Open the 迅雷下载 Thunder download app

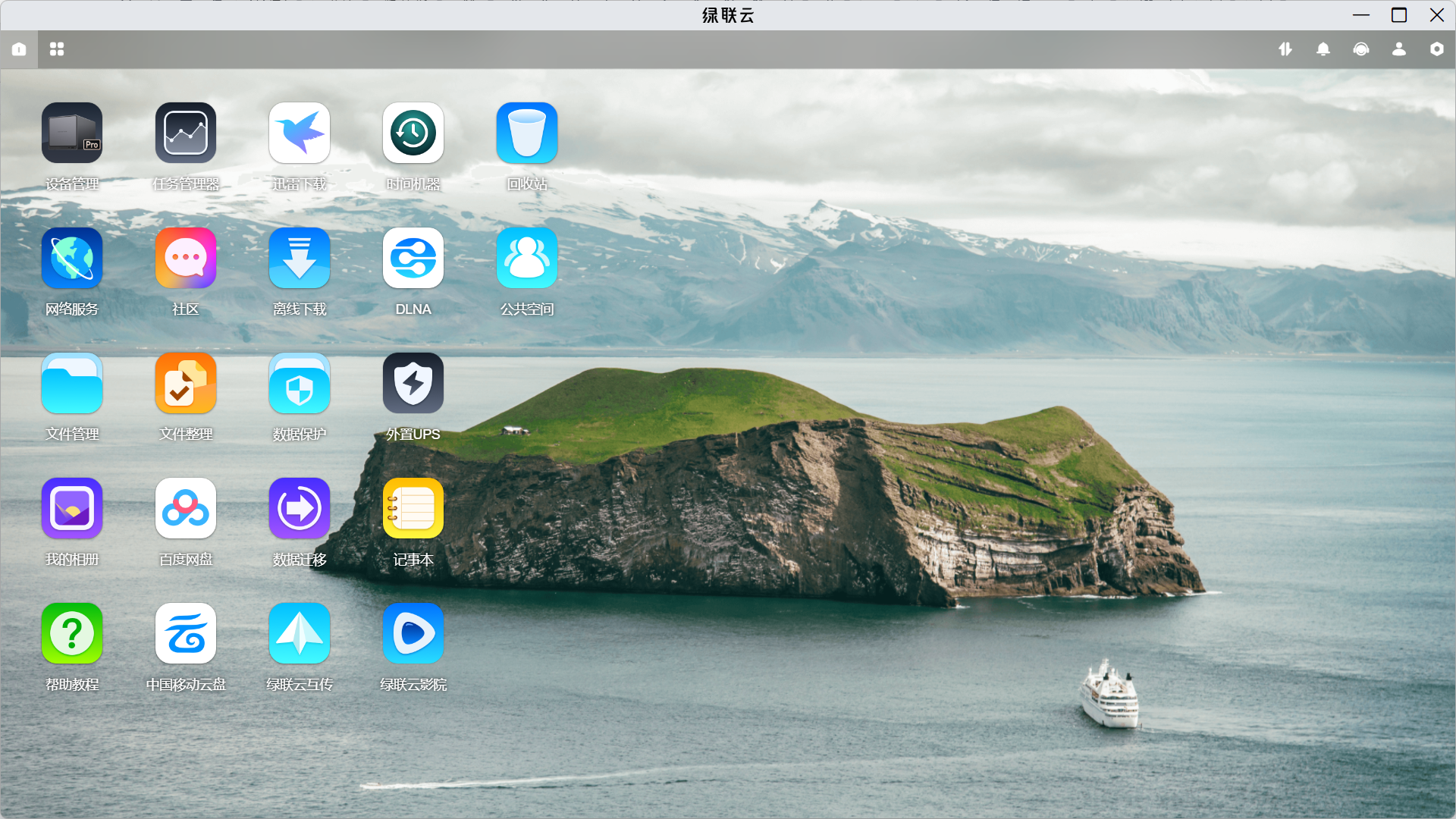(300, 133)
